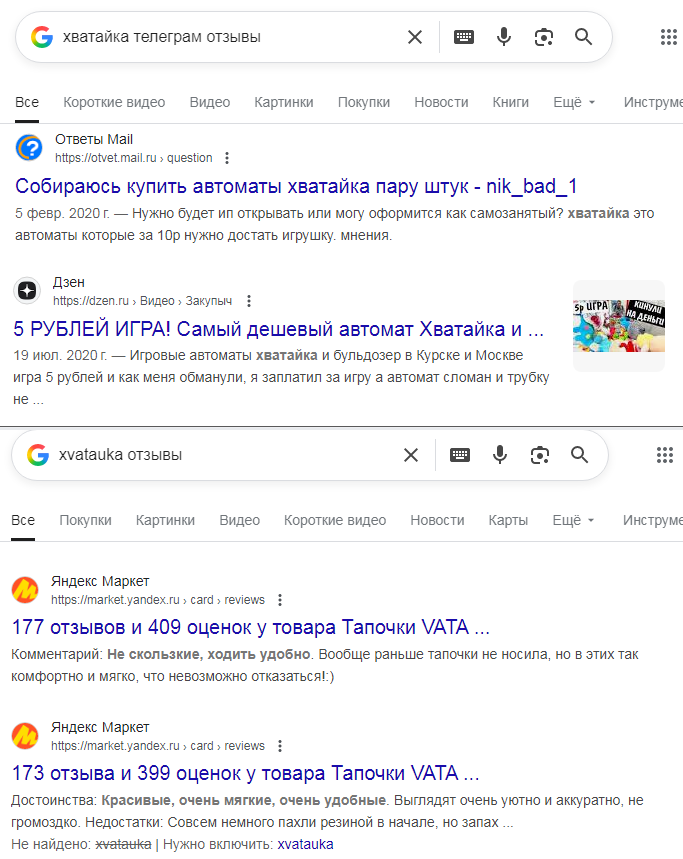The width and height of the screenshot is (683, 859).
Task: Start voice search in bottom search bar
Action: tap(500, 455)
